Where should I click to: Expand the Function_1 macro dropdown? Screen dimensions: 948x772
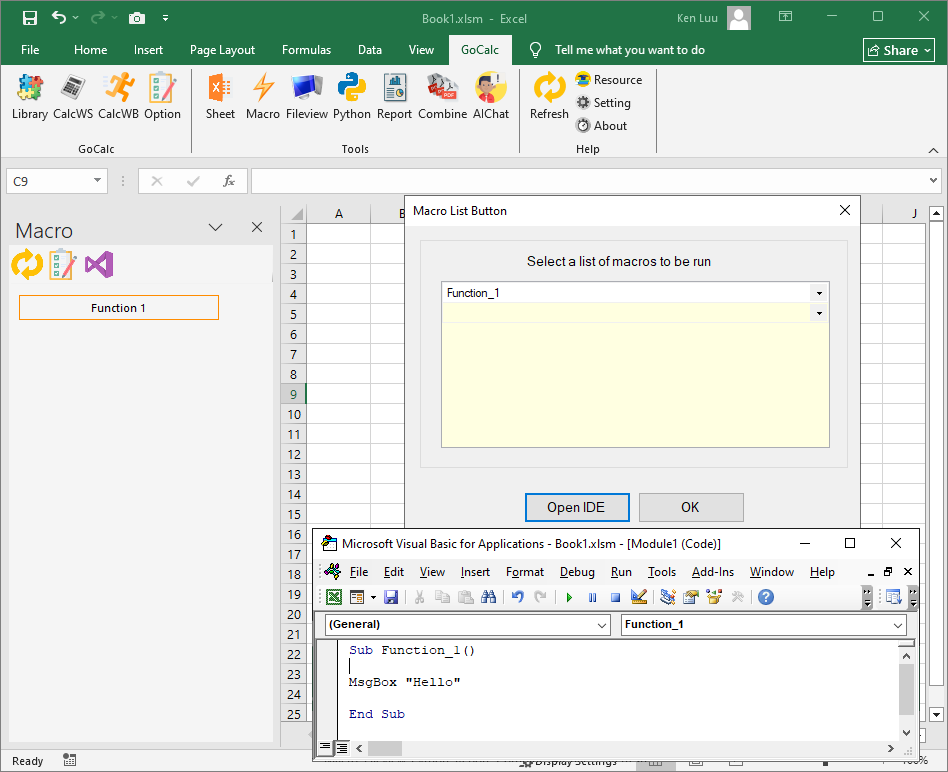point(819,293)
